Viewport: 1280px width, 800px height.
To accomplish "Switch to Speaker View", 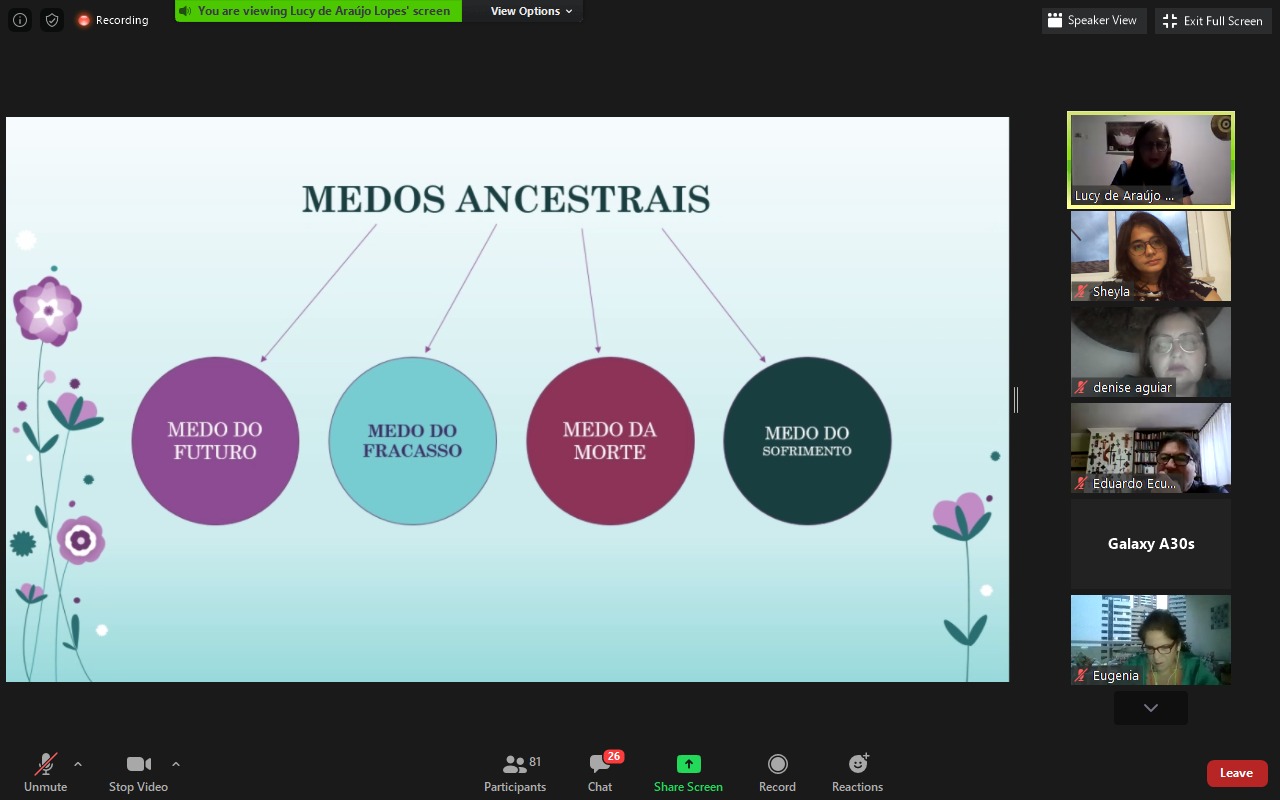I will click(x=1092, y=20).
